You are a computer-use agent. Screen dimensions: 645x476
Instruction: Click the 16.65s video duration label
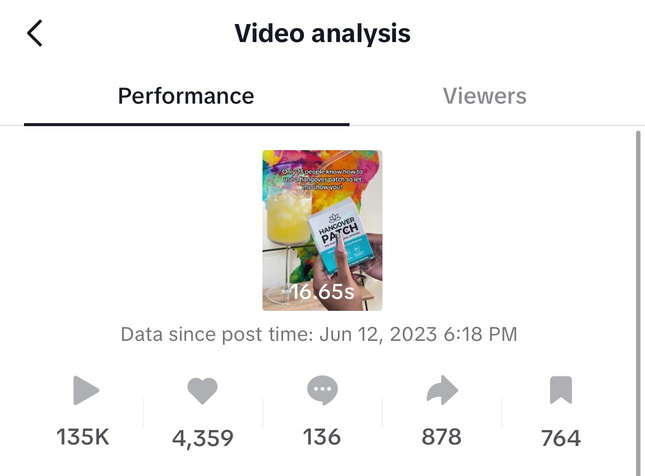click(322, 293)
